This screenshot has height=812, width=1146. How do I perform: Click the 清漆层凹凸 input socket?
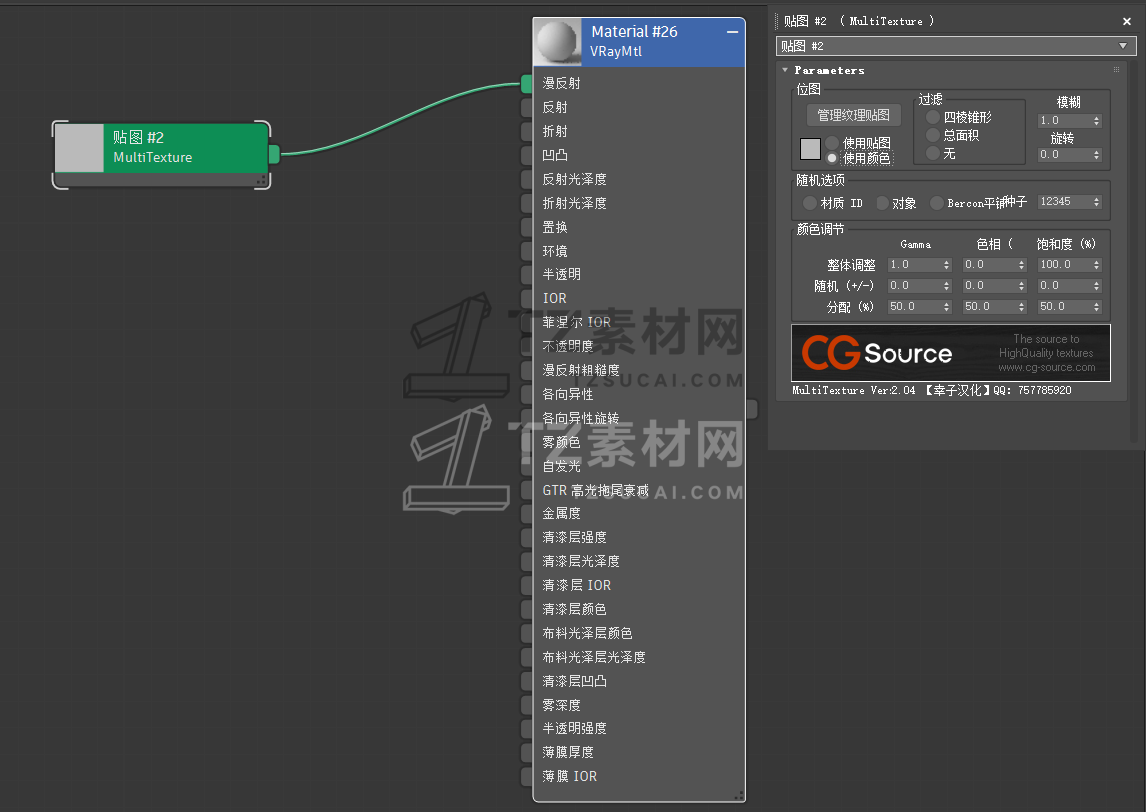526,681
